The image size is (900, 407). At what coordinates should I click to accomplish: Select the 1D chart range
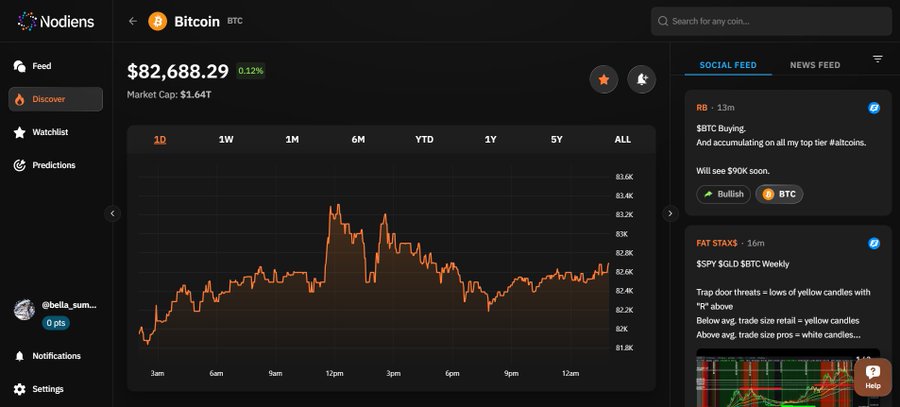[160, 139]
